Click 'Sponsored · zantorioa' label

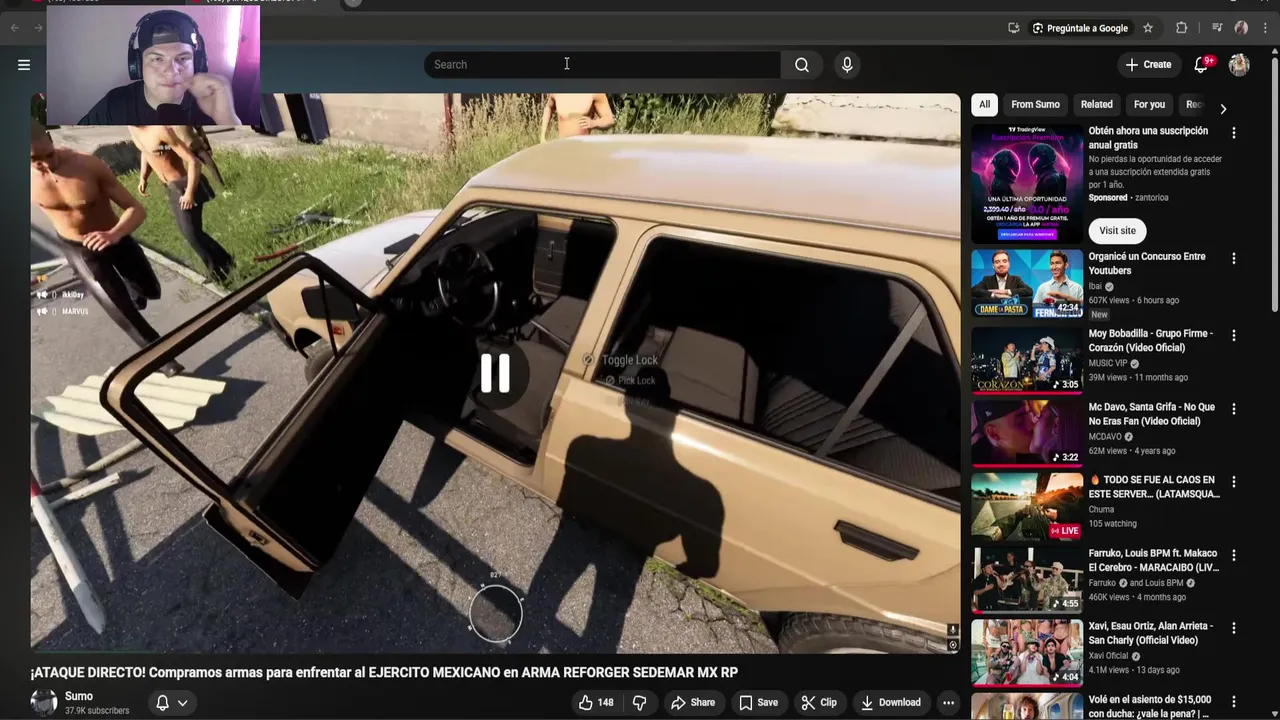coord(1128,198)
